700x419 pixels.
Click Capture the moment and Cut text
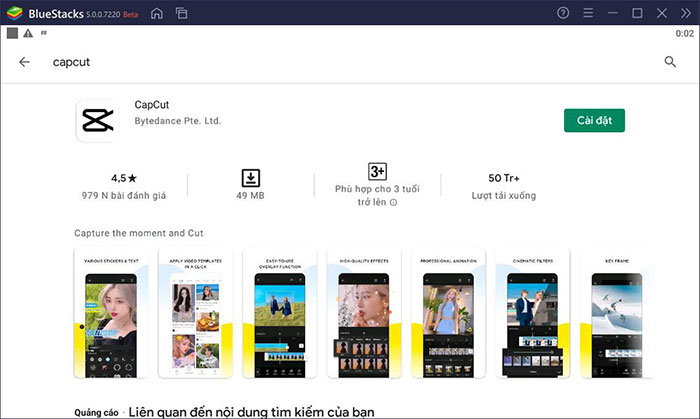coord(139,233)
